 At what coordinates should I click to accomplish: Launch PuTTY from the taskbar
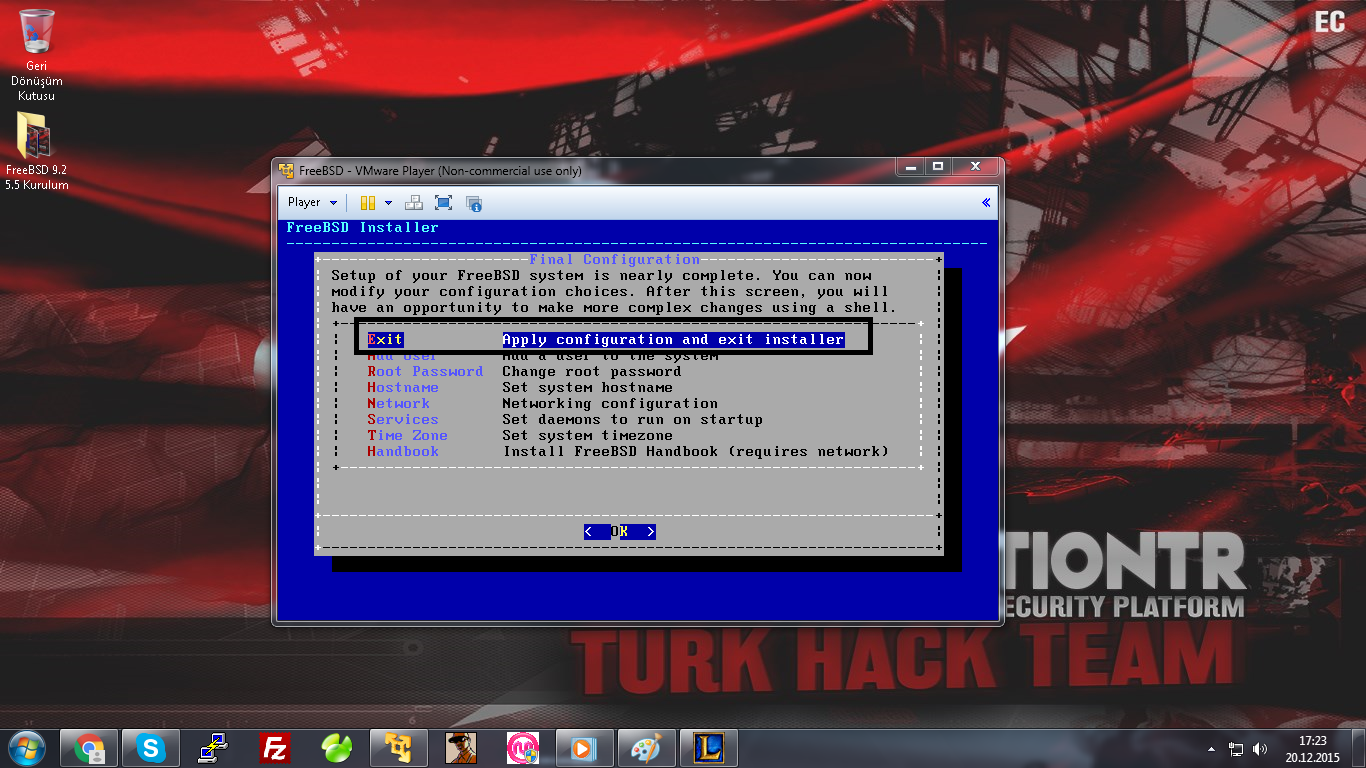(x=213, y=748)
